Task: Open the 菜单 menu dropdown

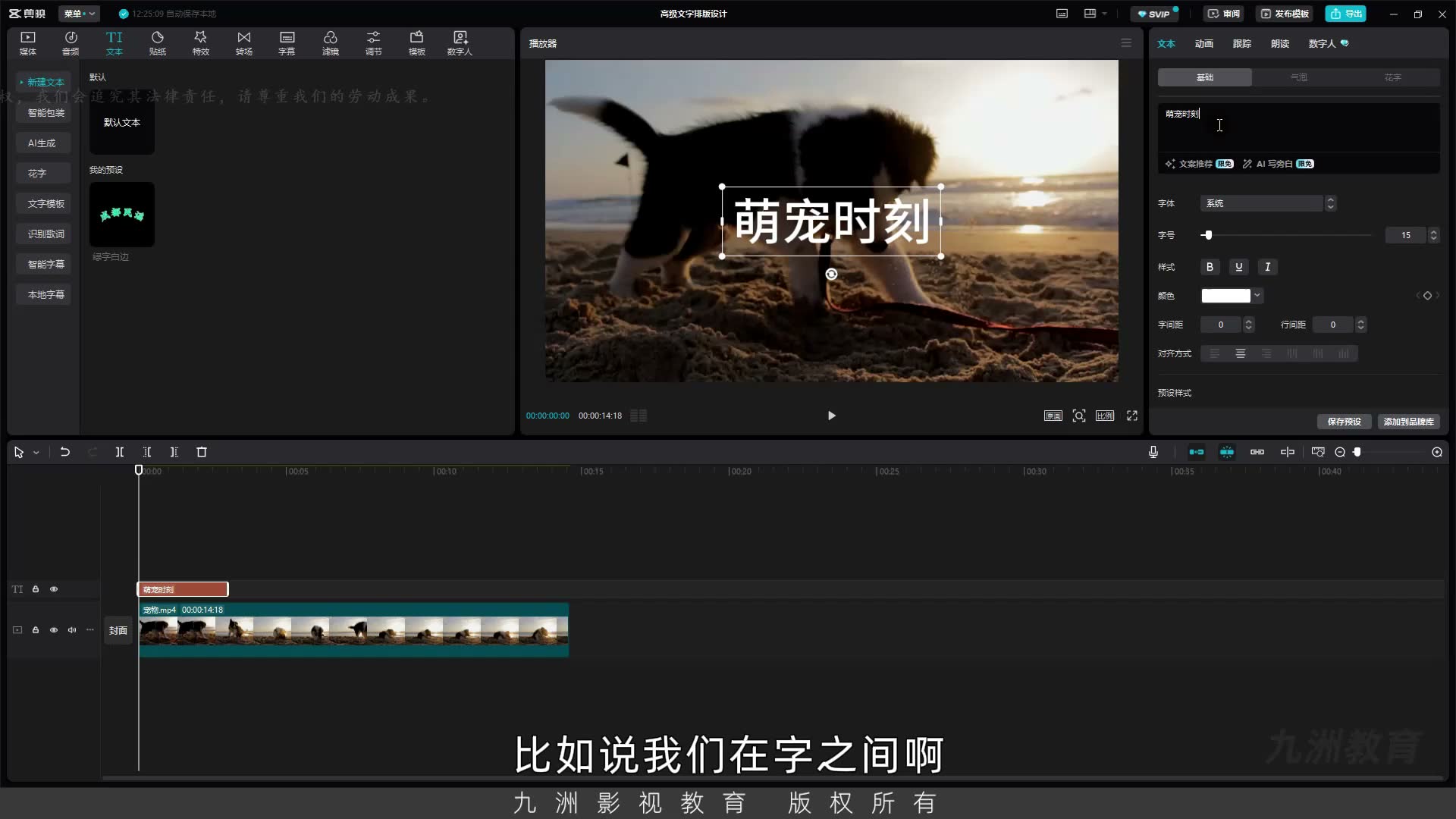Action: click(79, 14)
